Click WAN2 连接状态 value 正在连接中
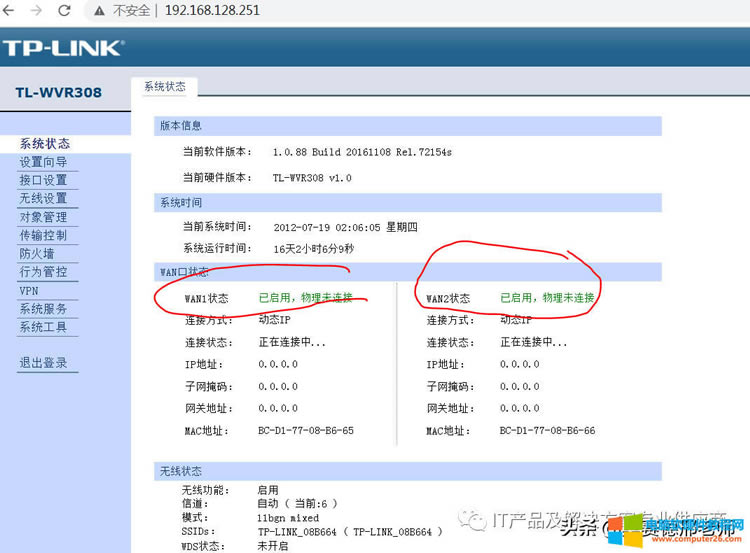 pos(533,342)
